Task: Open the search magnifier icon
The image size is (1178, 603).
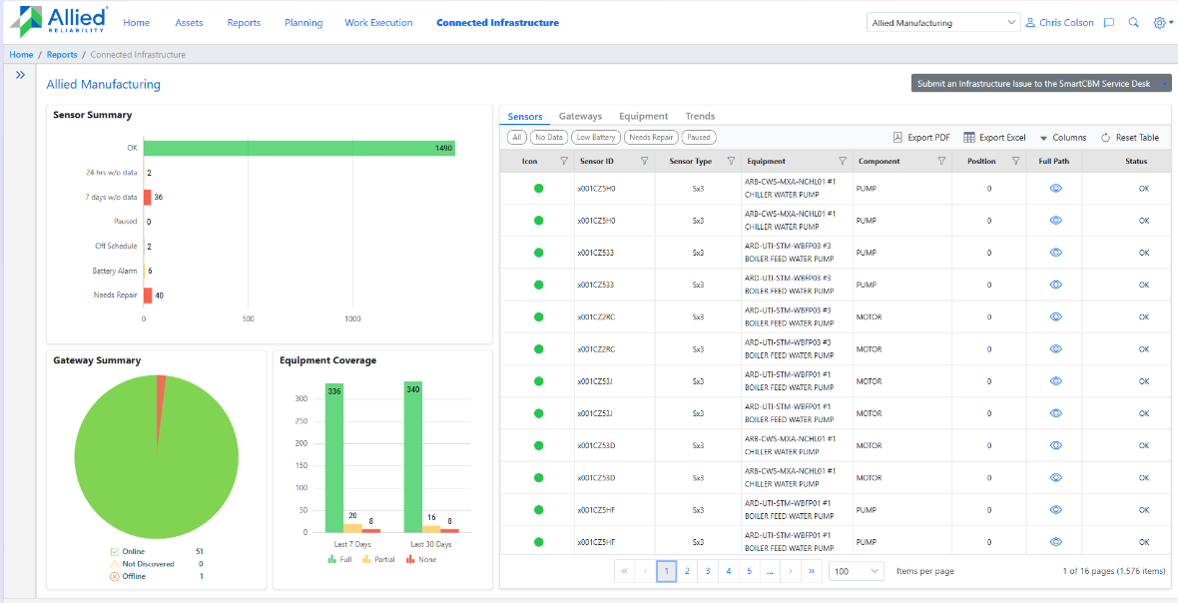Action: (x=1134, y=23)
